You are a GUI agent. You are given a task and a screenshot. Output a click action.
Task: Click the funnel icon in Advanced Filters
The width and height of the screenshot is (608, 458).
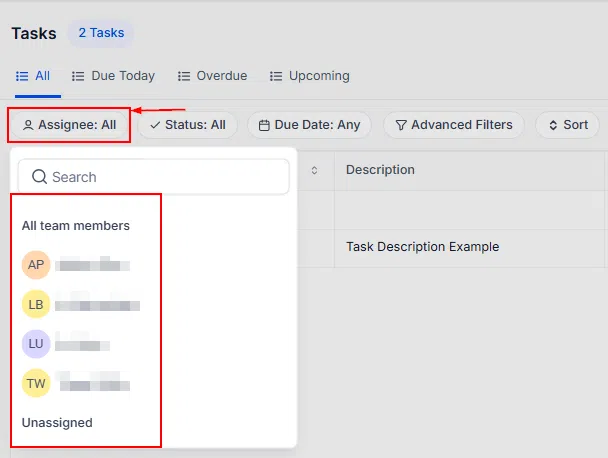(x=401, y=125)
